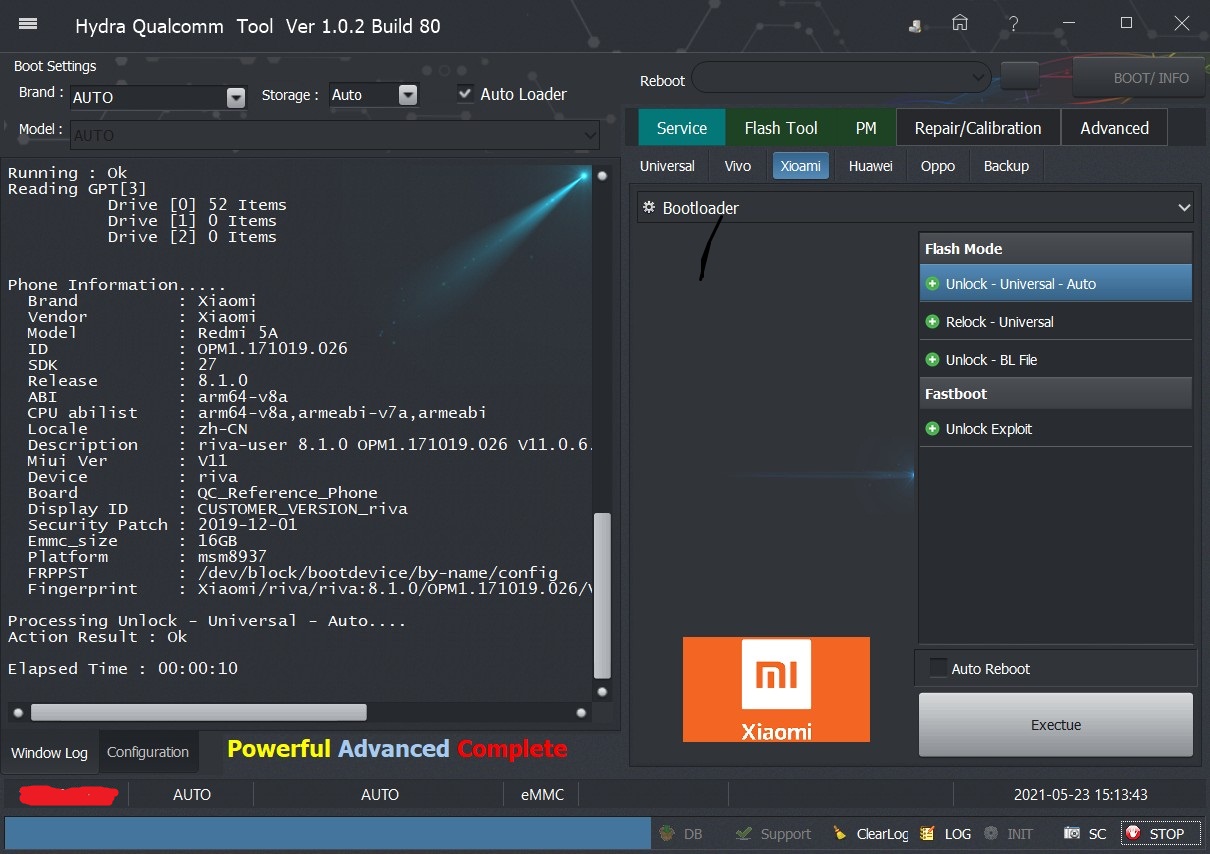The image size is (1210, 854).
Task: Click the Exectue button
Action: 1056,725
